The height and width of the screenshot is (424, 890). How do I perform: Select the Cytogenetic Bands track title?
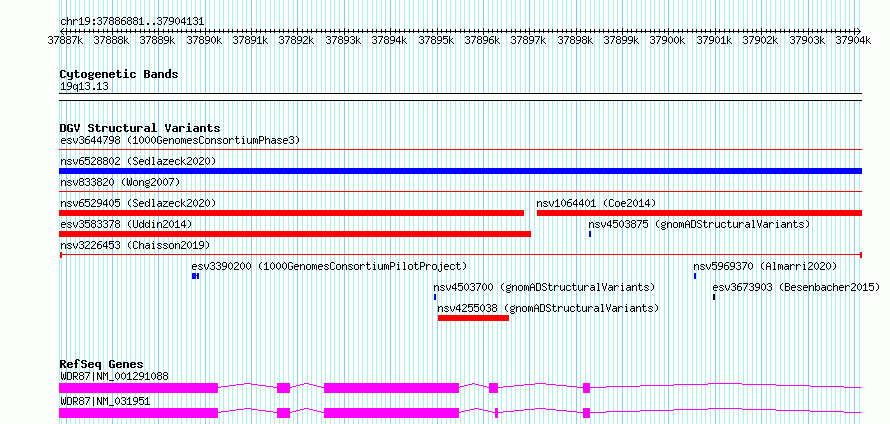tap(119, 74)
